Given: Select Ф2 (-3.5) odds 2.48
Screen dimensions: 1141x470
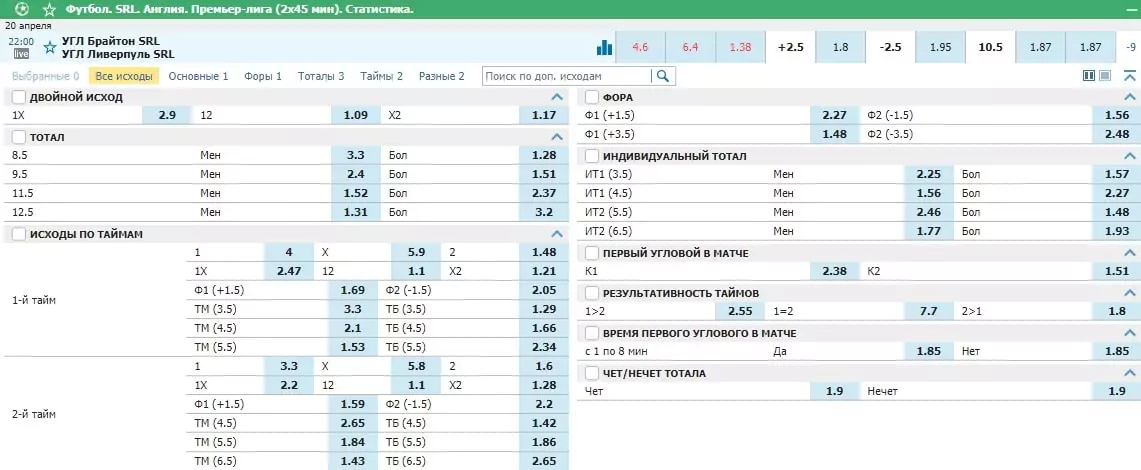Looking at the screenshot, I should click(1117, 134).
